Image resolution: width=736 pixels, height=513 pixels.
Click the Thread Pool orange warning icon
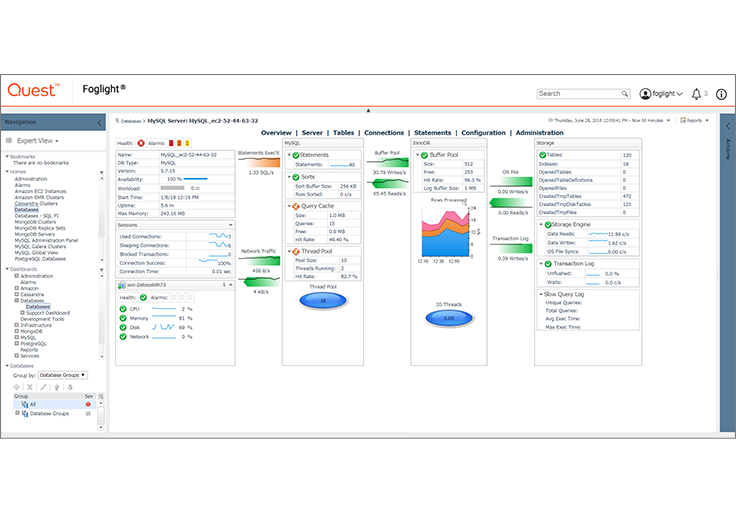pyautogui.click(x=296, y=252)
